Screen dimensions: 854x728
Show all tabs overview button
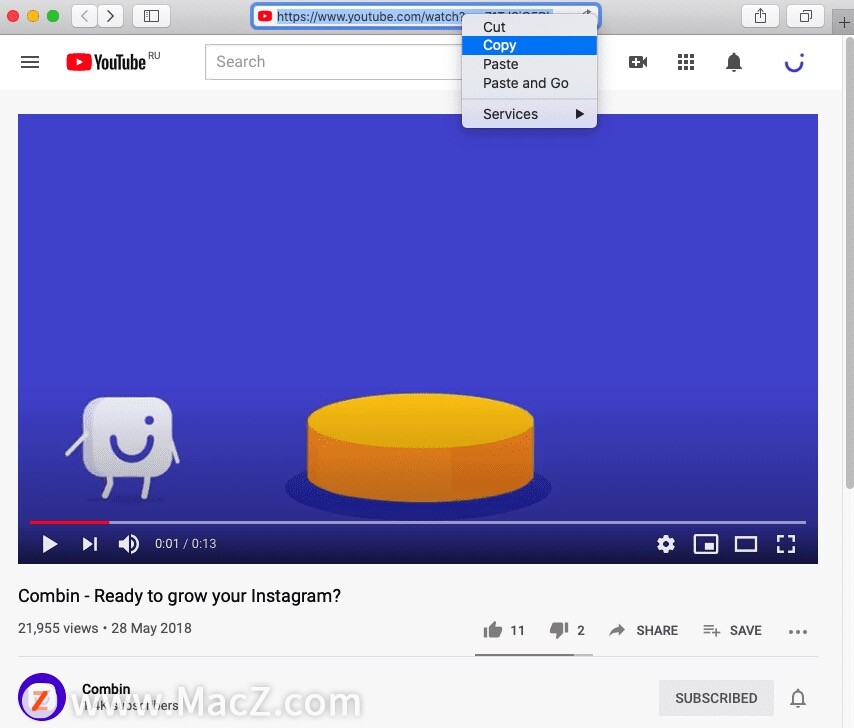(806, 16)
